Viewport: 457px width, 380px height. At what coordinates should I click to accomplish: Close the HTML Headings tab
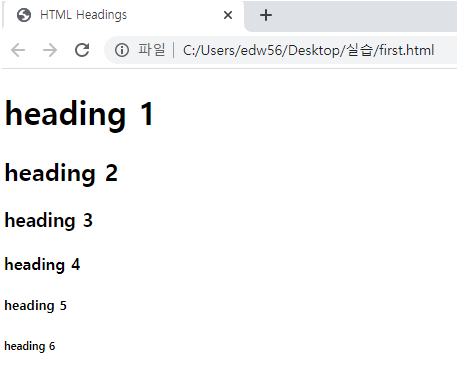tap(228, 15)
